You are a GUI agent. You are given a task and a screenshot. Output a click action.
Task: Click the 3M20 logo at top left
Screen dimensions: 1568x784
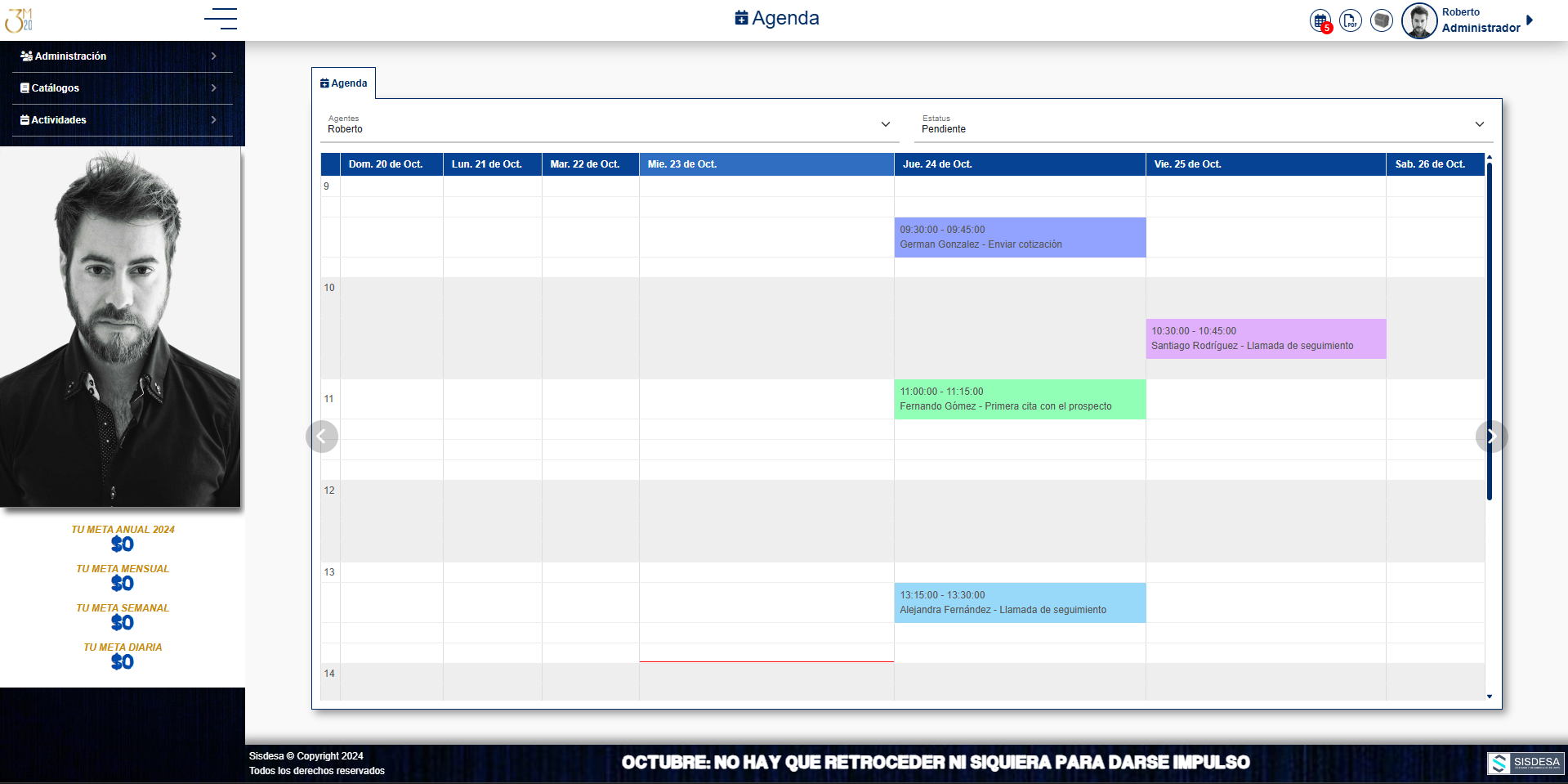click(x=19, y=20)
